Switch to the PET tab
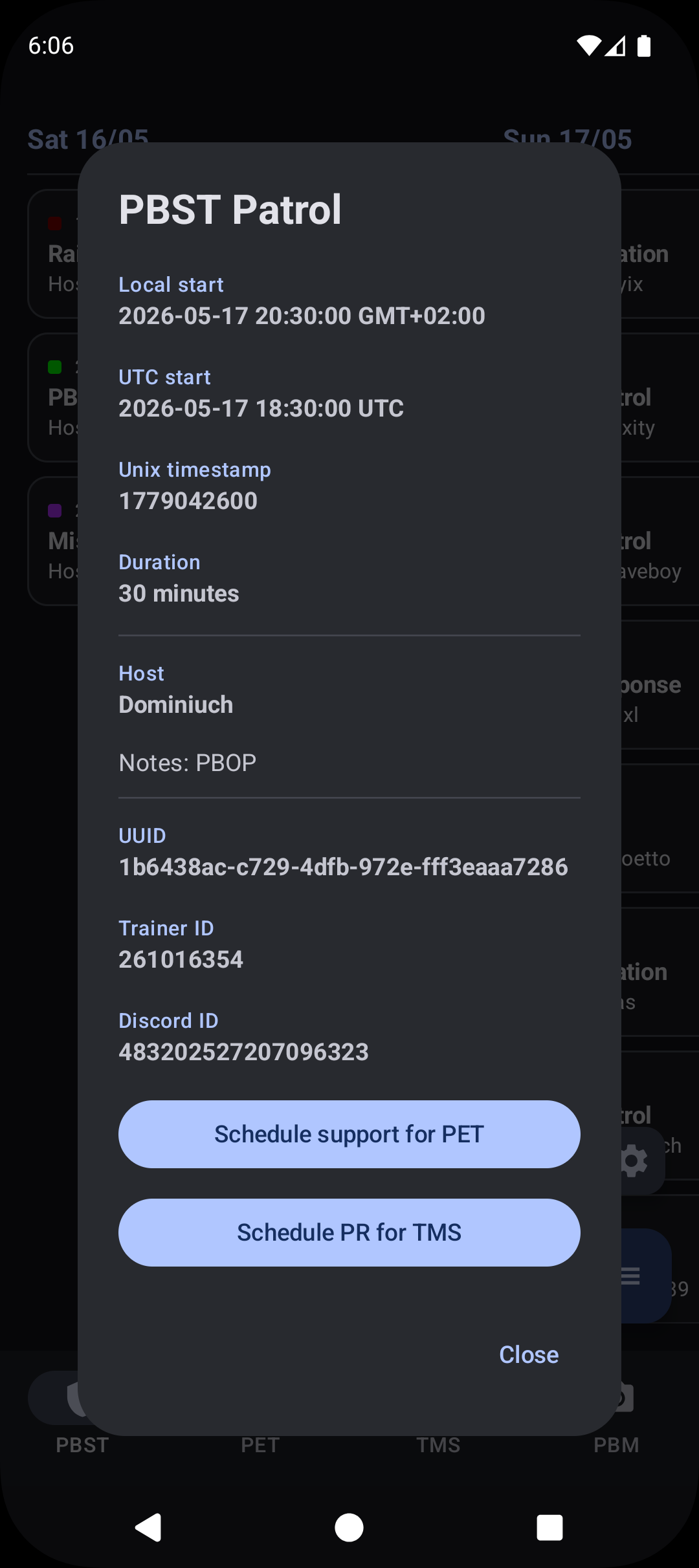 (x=260, y=1445)
